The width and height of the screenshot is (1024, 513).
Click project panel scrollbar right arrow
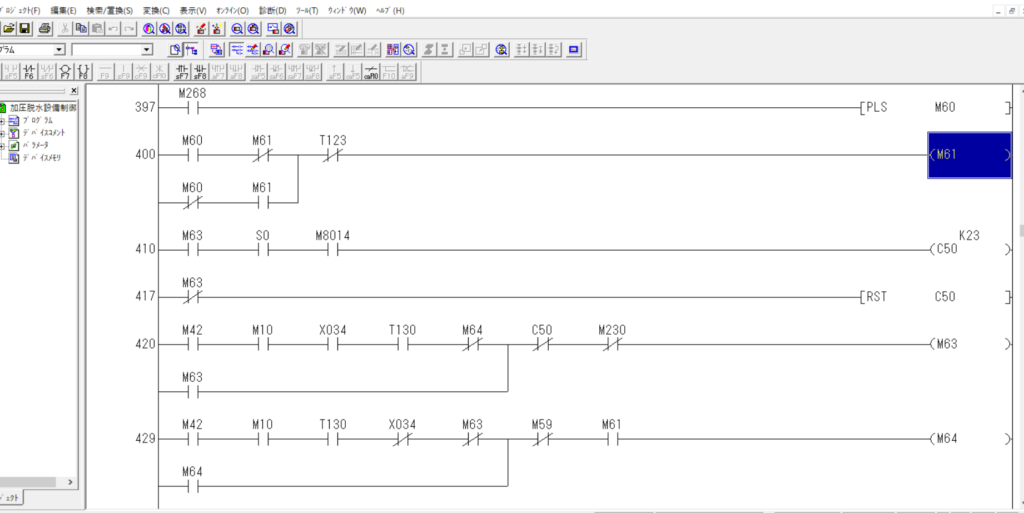71,482
